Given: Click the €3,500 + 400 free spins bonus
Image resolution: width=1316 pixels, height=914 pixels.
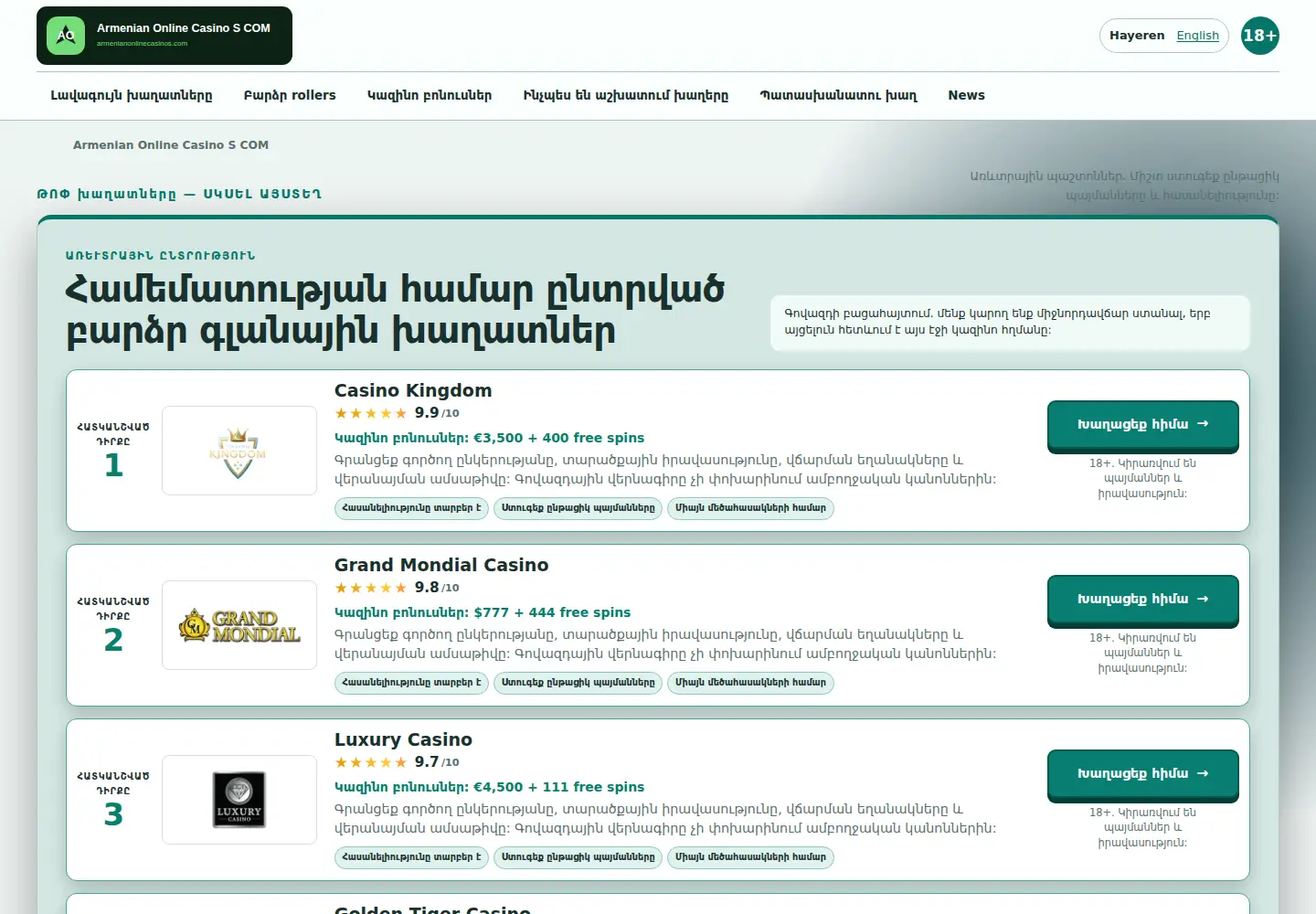Looking at the screenshot, I should click(558, 438).
